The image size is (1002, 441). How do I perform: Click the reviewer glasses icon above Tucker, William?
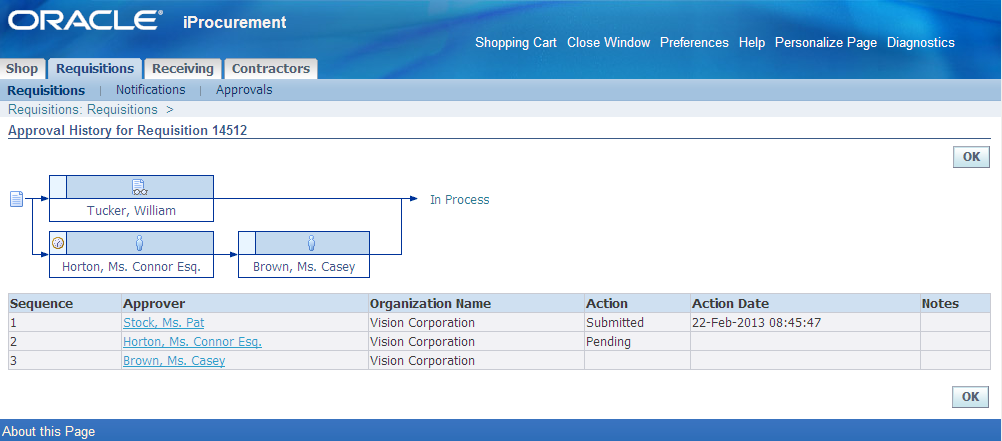(x=139, y=187)
